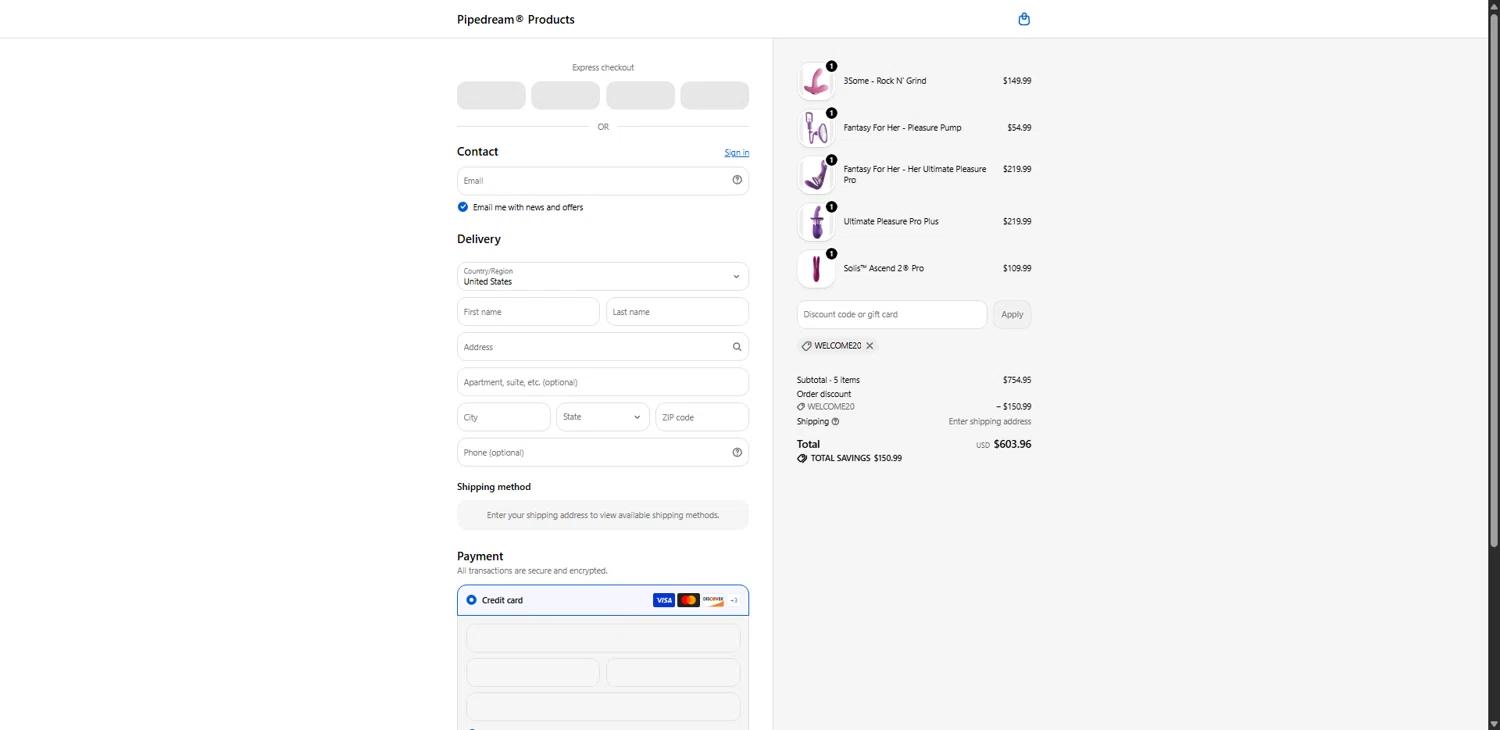This screenshot has width=1500, height=730.
Task: Click the 3Some Rock N' Grind thumbnail
Action: (816, 81)
